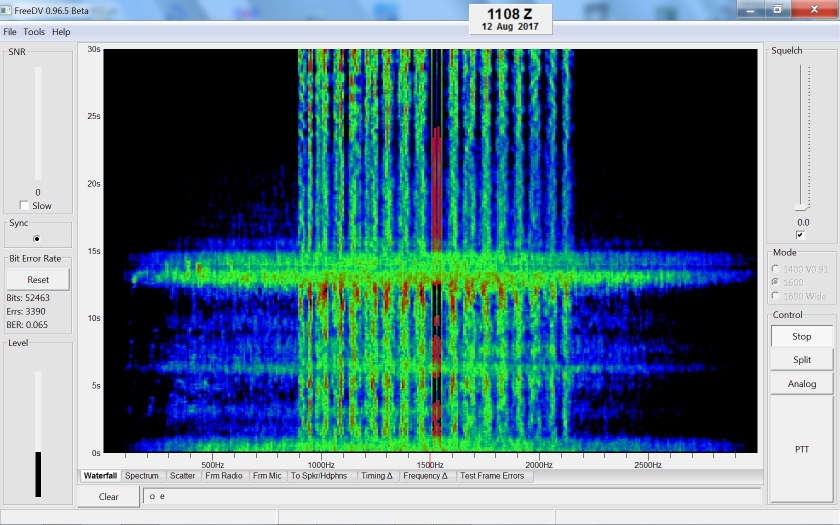Click the FreeDV app icon in title bar
Viewport: 840px width, 525px height.
[7, 10]
